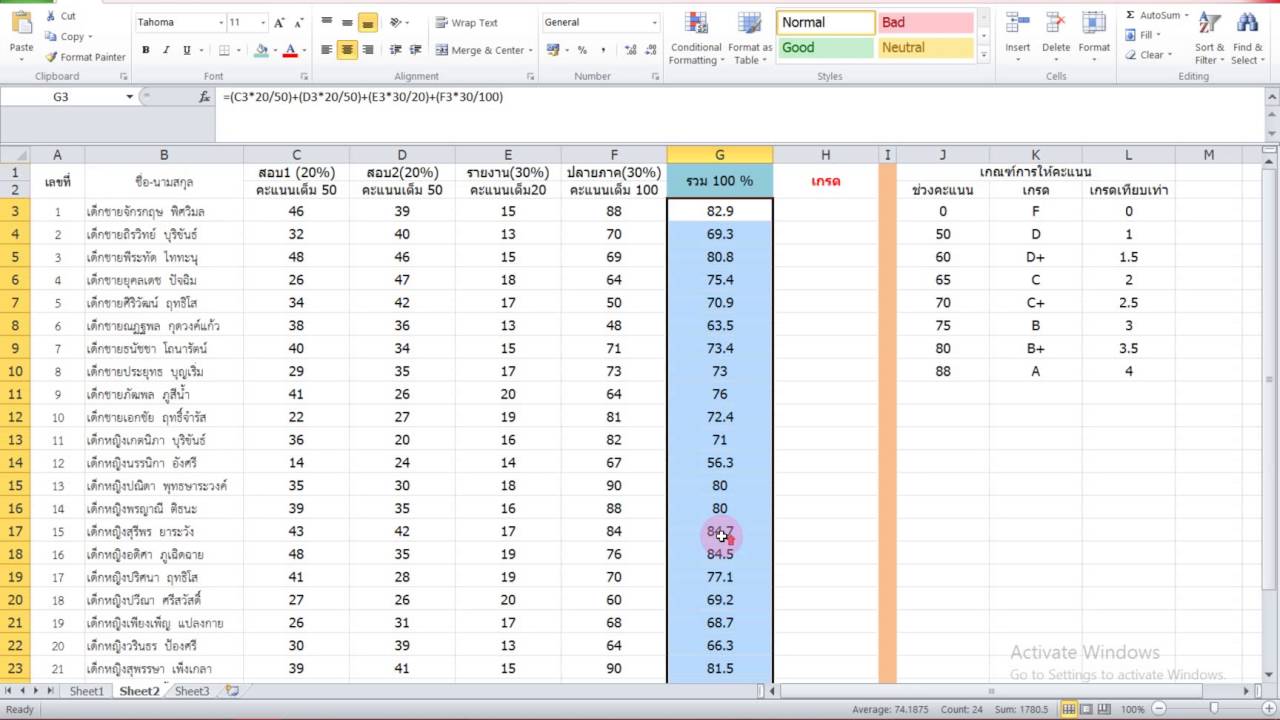Apply the Normal cell style
1280x720 pixels.
tap(826, 22)
